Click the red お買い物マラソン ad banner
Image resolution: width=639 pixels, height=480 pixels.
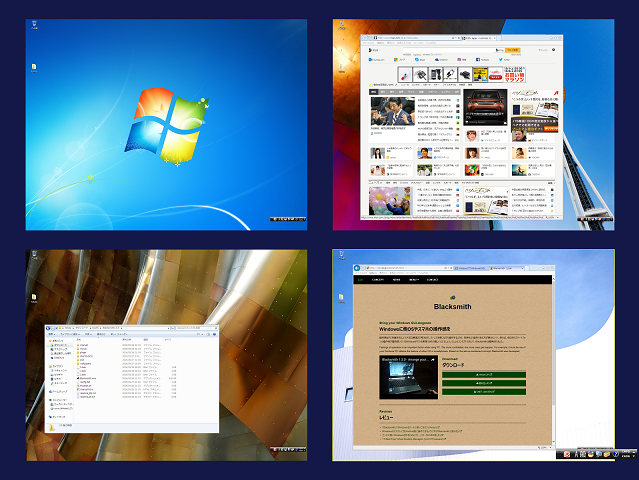point(514,75)
